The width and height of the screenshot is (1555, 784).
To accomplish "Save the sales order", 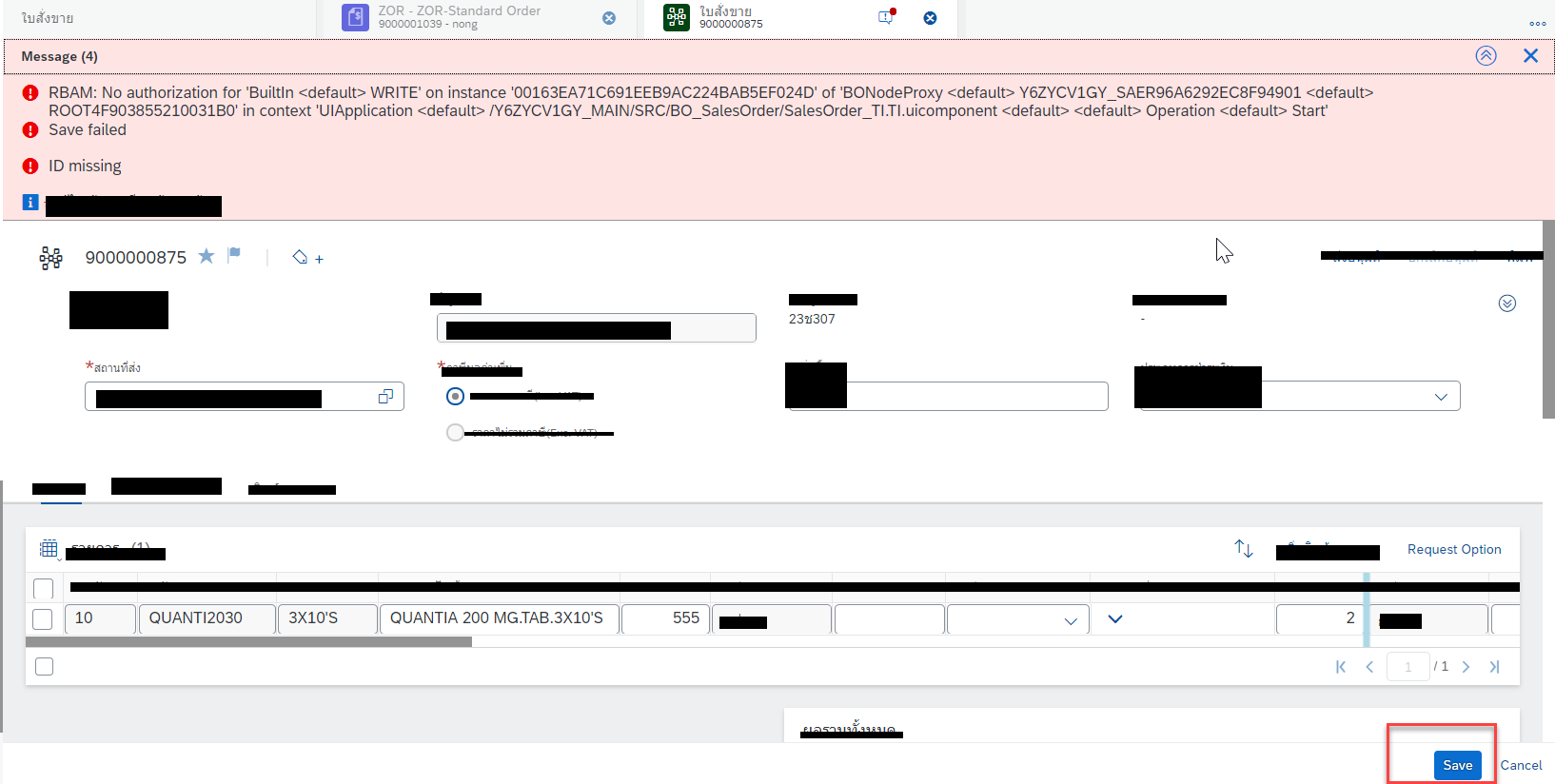I will [x=1457, y=765].
